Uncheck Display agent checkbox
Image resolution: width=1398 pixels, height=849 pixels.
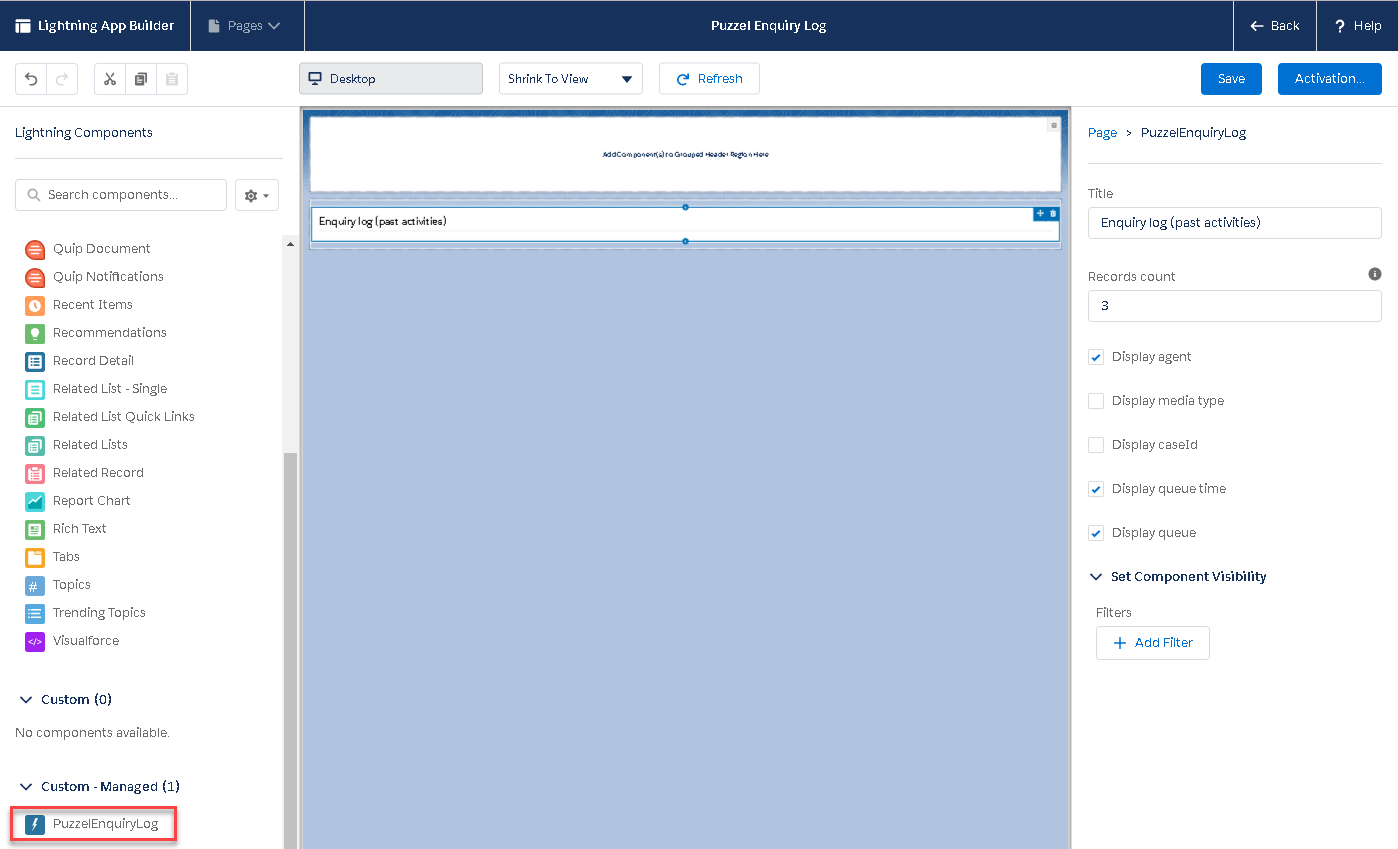pyautogui.click(x=1096, y=357)
